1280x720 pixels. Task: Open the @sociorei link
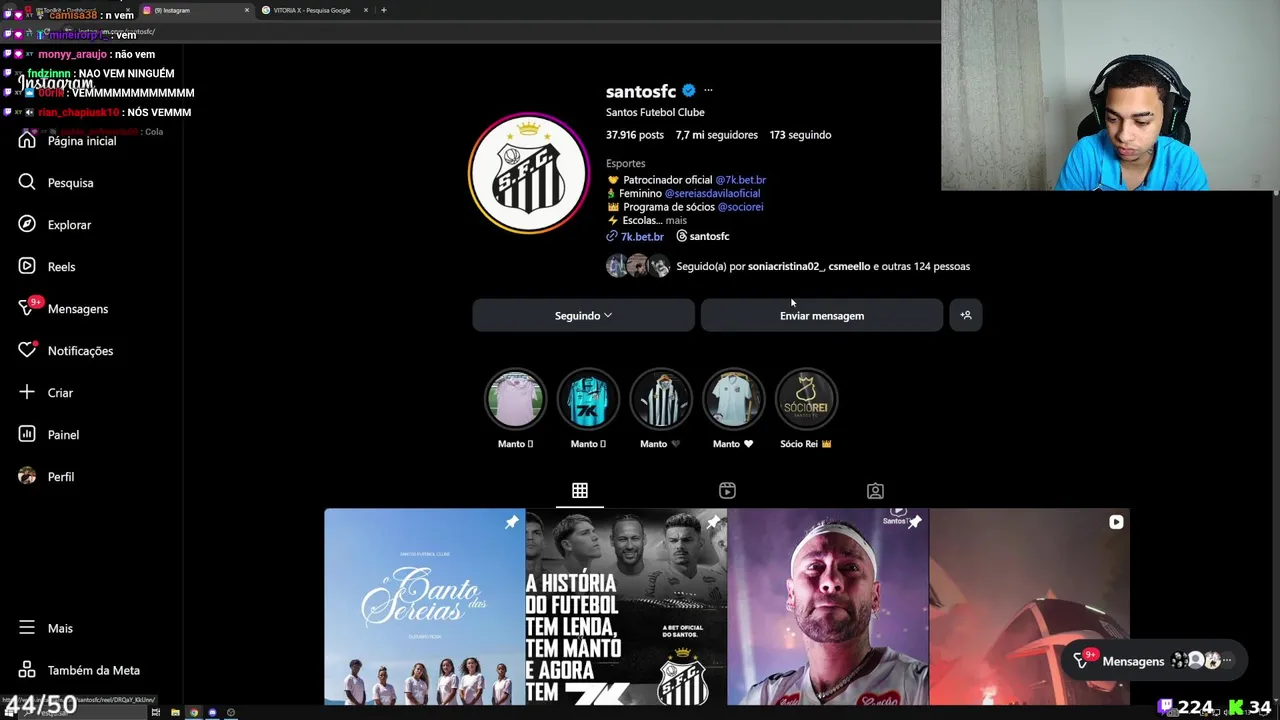[740, 207]
